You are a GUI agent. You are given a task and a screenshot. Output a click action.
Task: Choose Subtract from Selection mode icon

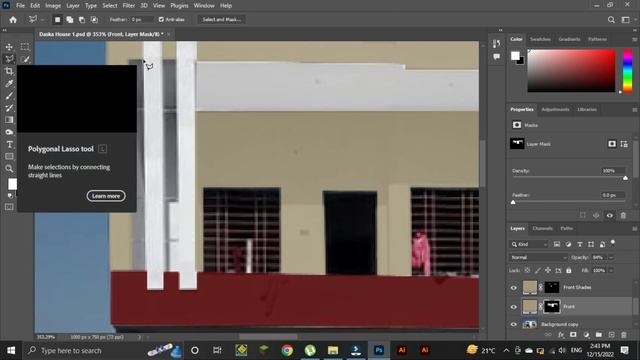[82, 20]
